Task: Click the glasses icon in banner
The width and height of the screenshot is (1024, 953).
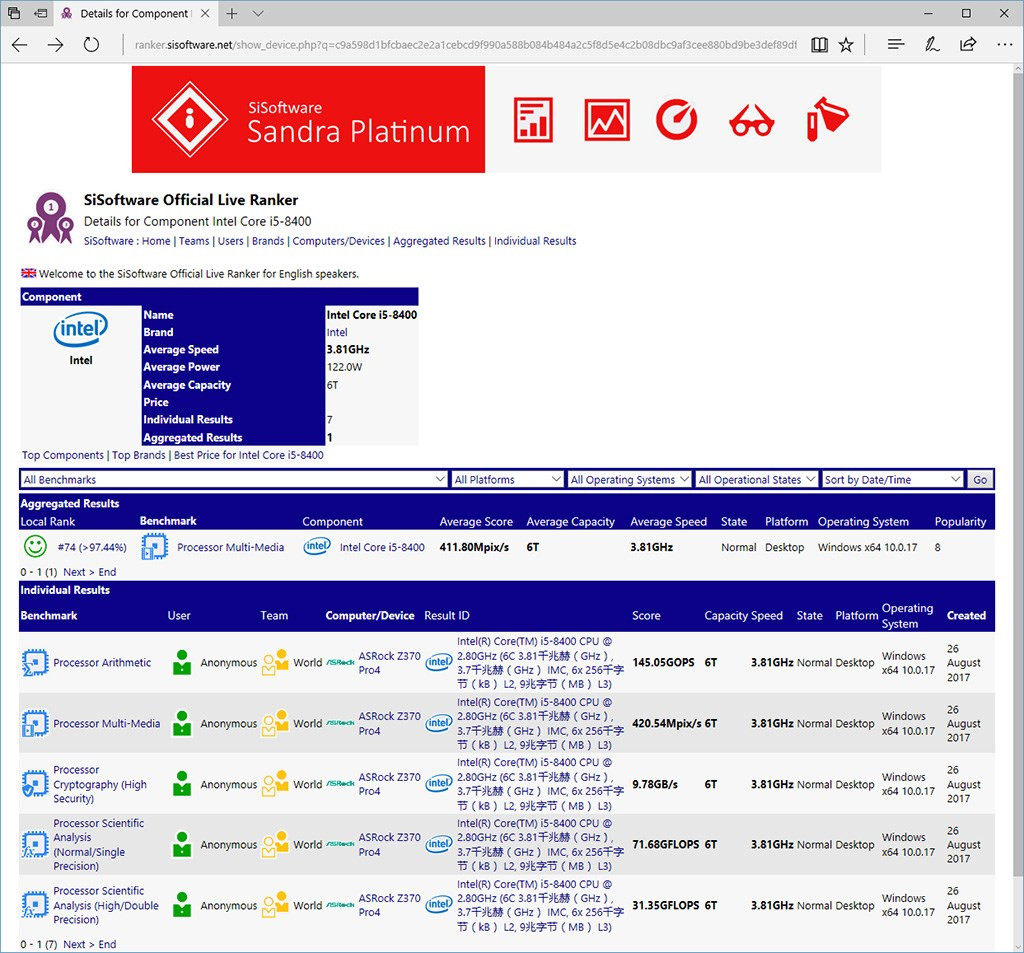Action: [751, 121]
